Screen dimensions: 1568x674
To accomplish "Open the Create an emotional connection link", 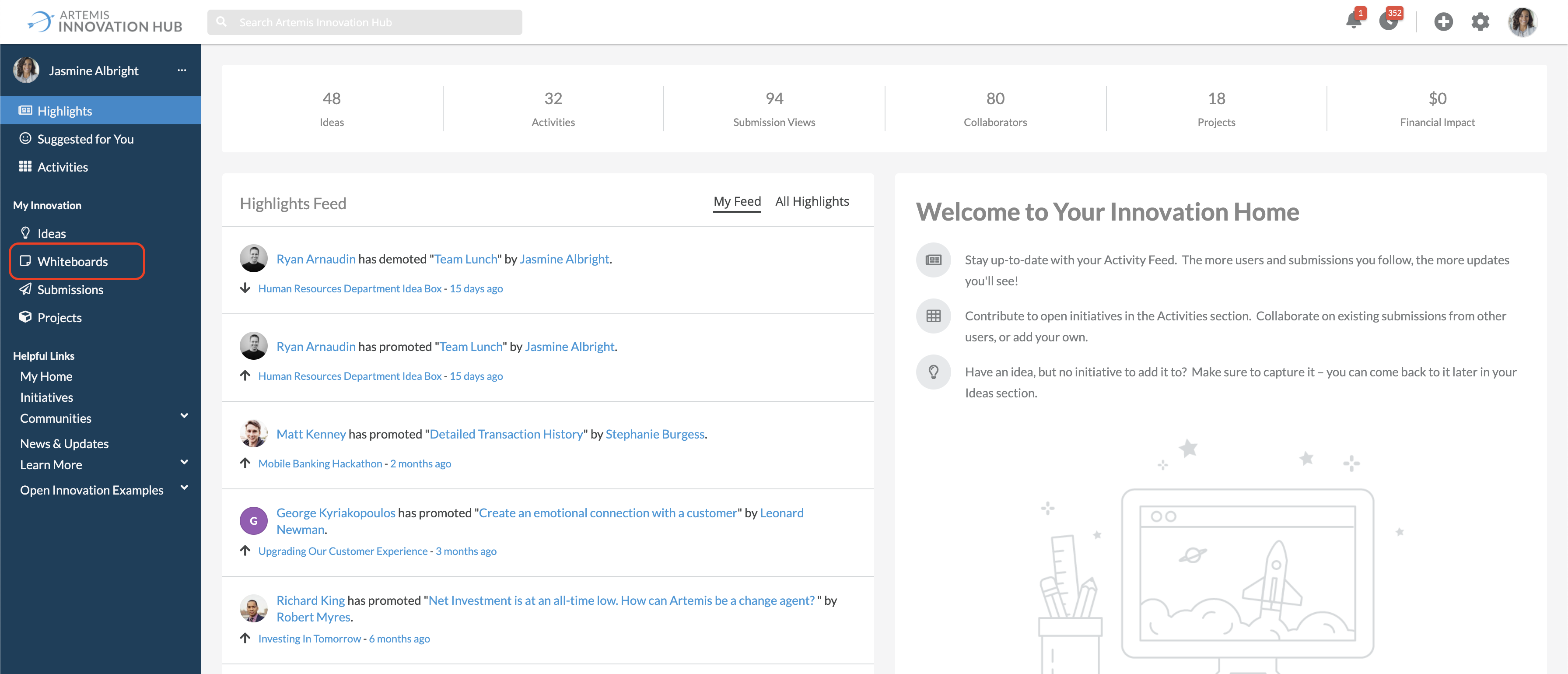I will [x=608, y=513].
